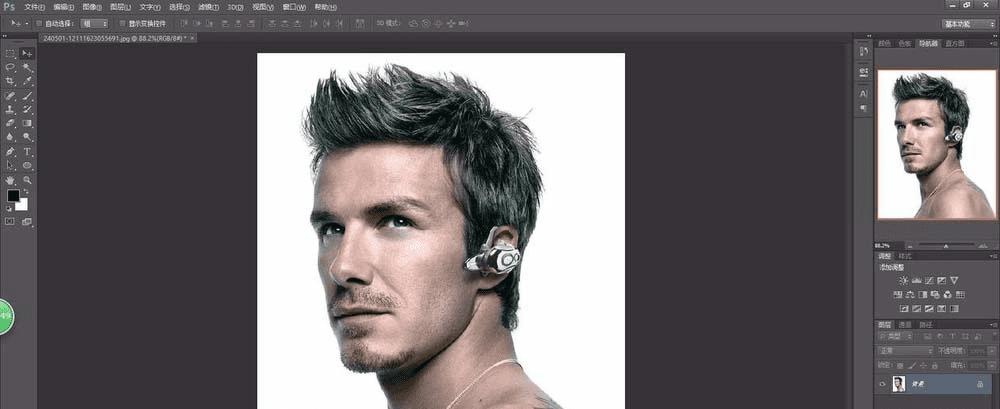This screenshot has height=409, width=1000.
Task: Select the Pen tool
Action: 10,152
